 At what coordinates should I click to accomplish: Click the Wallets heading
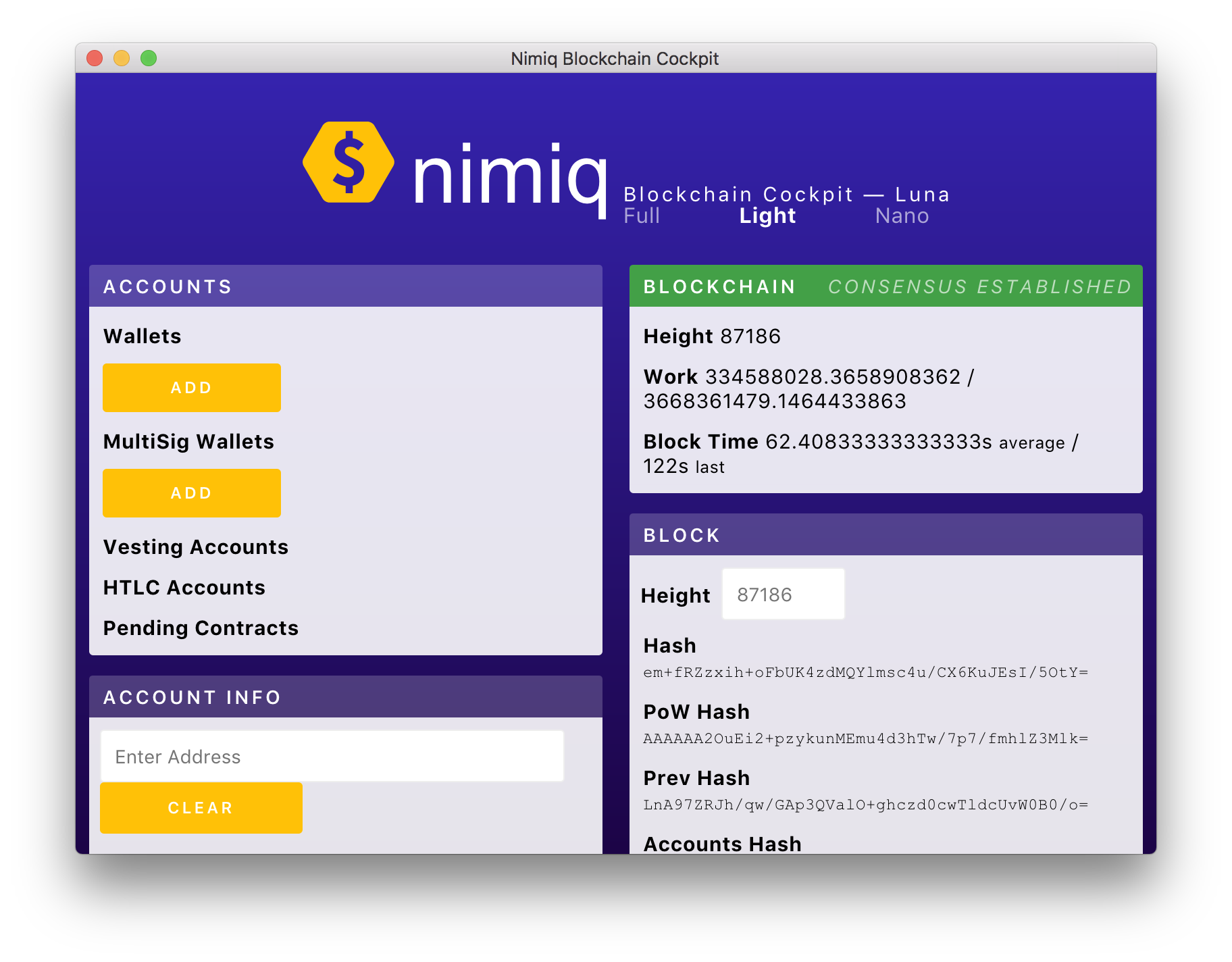coord(143,336)
